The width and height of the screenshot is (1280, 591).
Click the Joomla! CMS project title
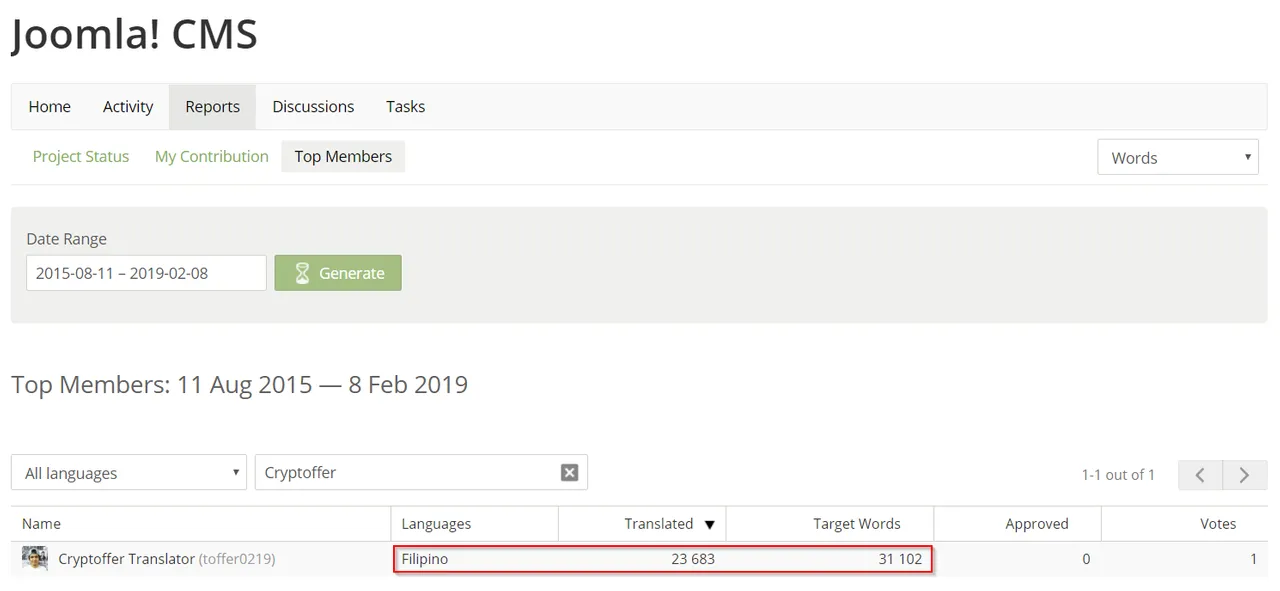click(x=134, y=34)
